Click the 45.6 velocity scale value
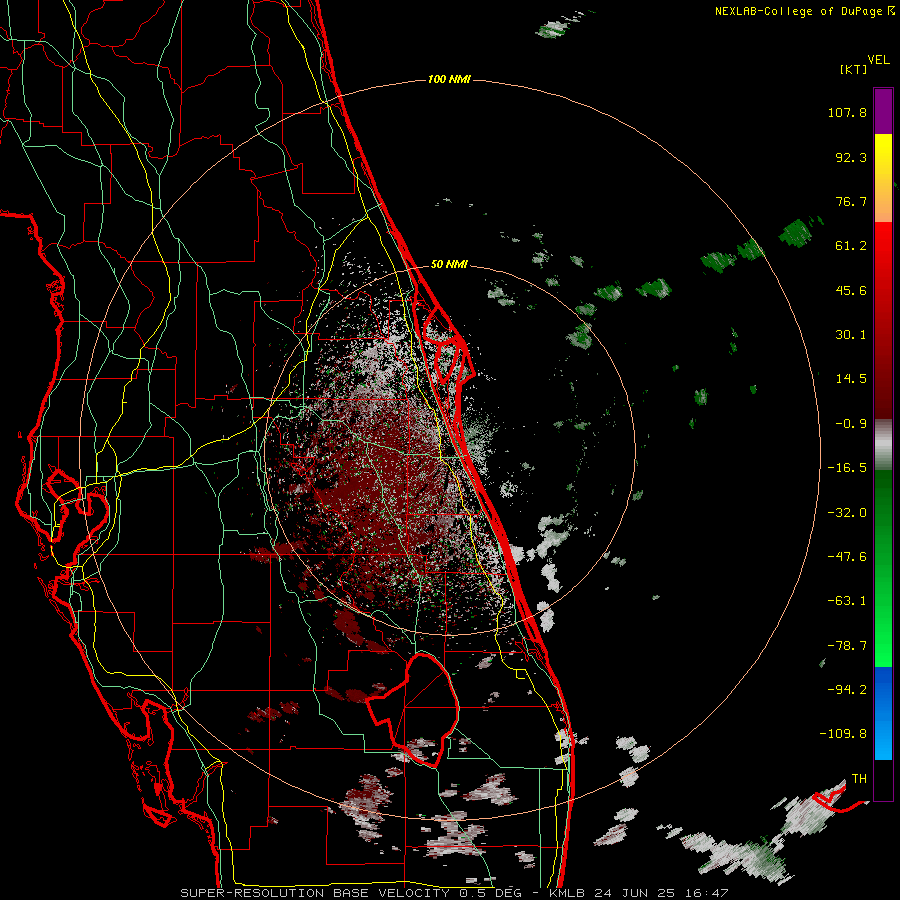This screenshot has height=900, width=900. tap(851, 290)
